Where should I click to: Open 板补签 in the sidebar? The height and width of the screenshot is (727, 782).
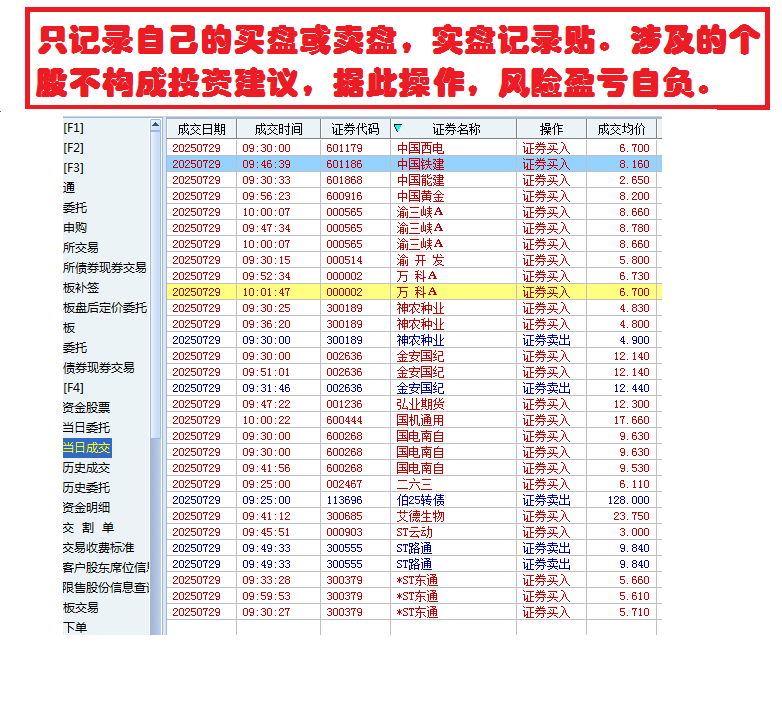[81, 288]
